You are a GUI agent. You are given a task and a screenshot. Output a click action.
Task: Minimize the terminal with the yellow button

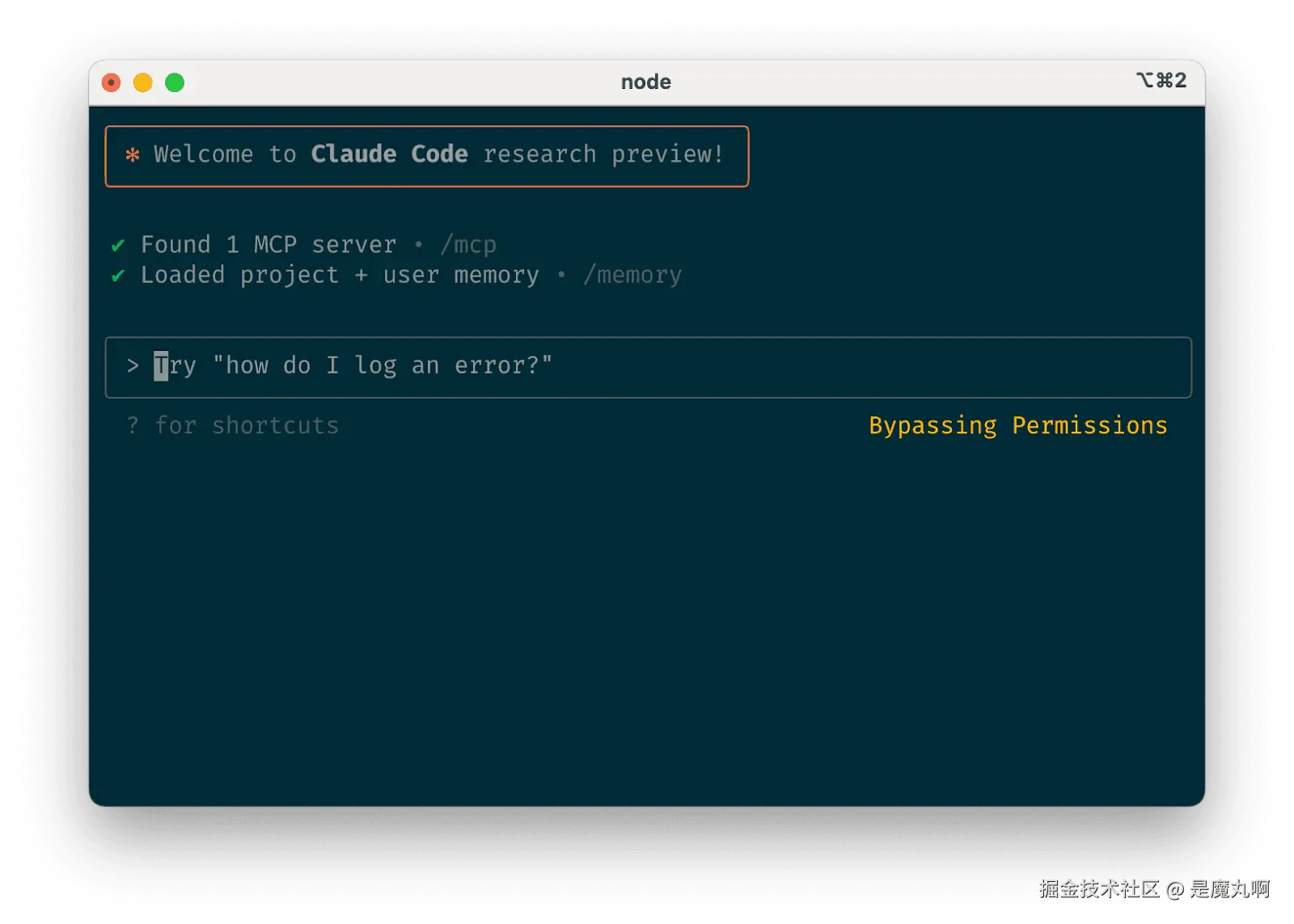(143, 82)
